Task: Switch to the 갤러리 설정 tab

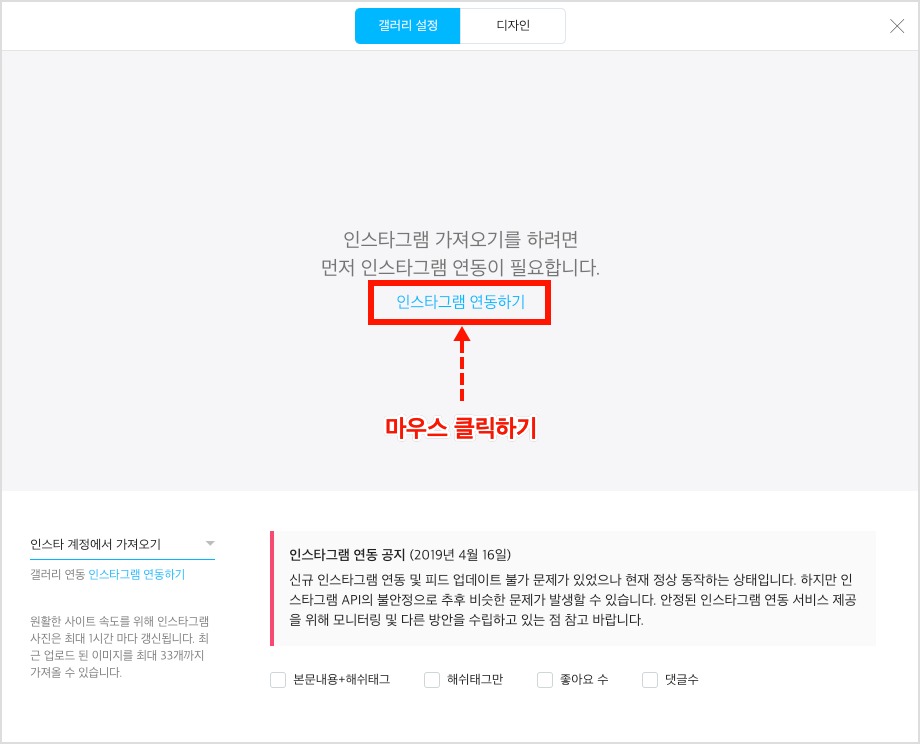Action: point(407,26)
